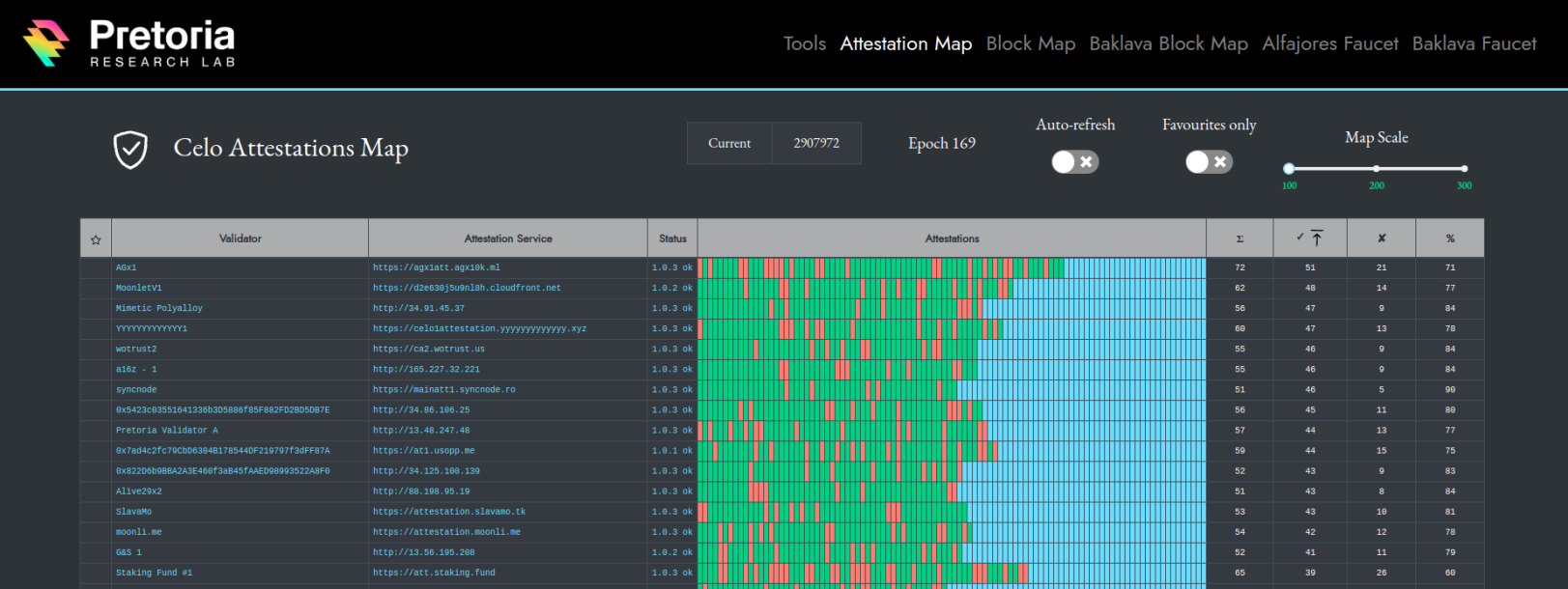Open https://attestation.slavamo.tk link
Screen dimensions: 1568x589
449,512
